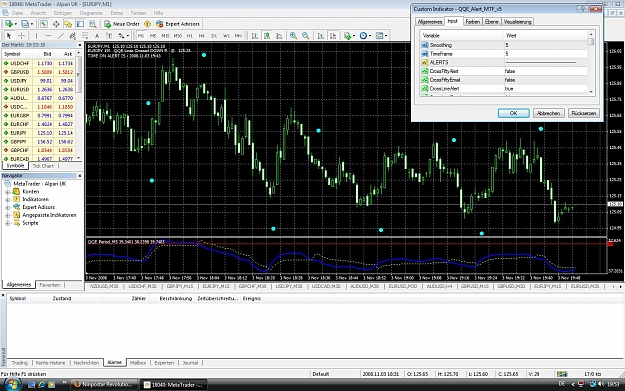This screenshot has width=625, height=391.
Task: Select the horizontal line drawing tool
Action: point(48,36)
